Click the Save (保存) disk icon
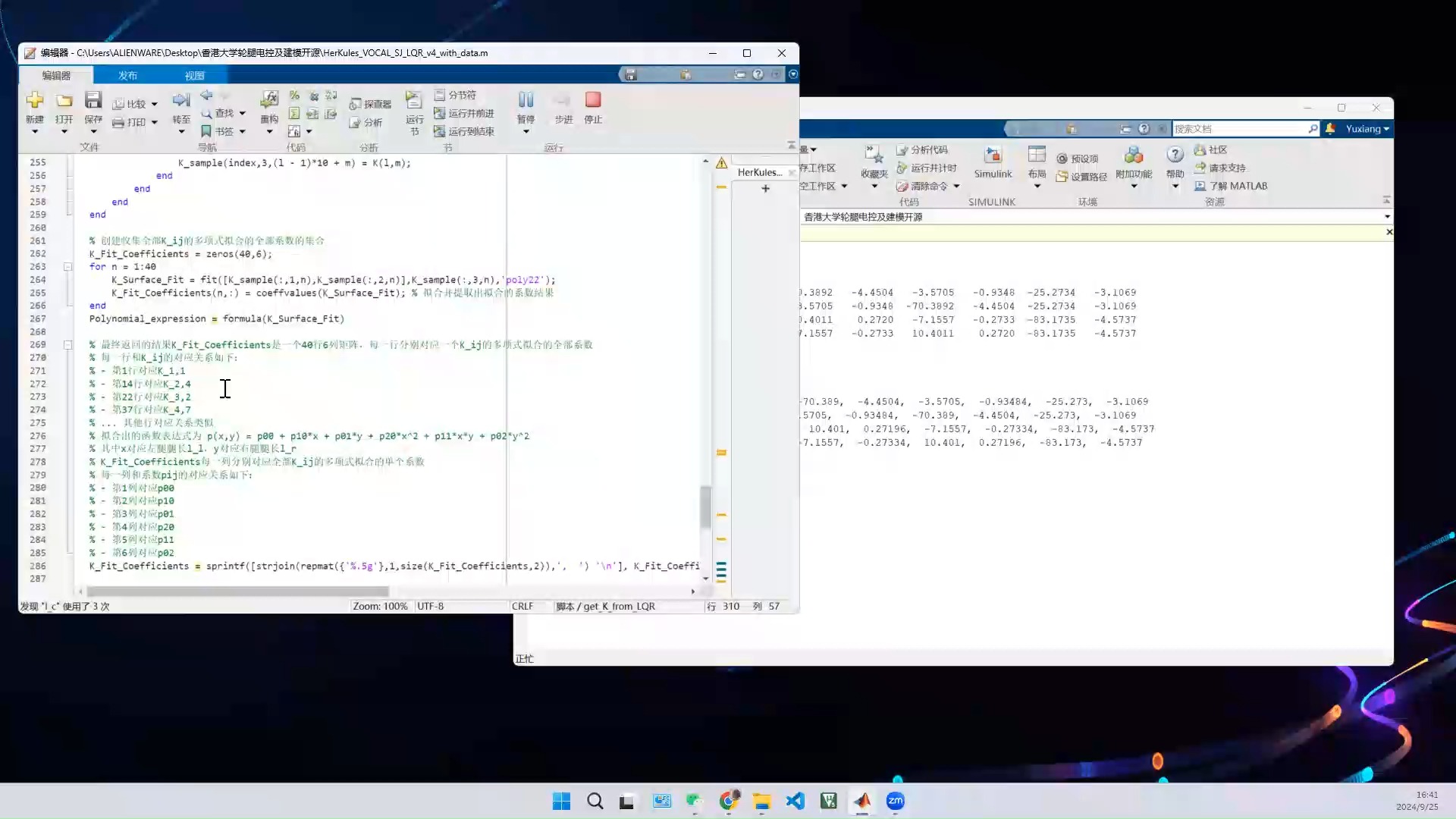 (93, 100)
